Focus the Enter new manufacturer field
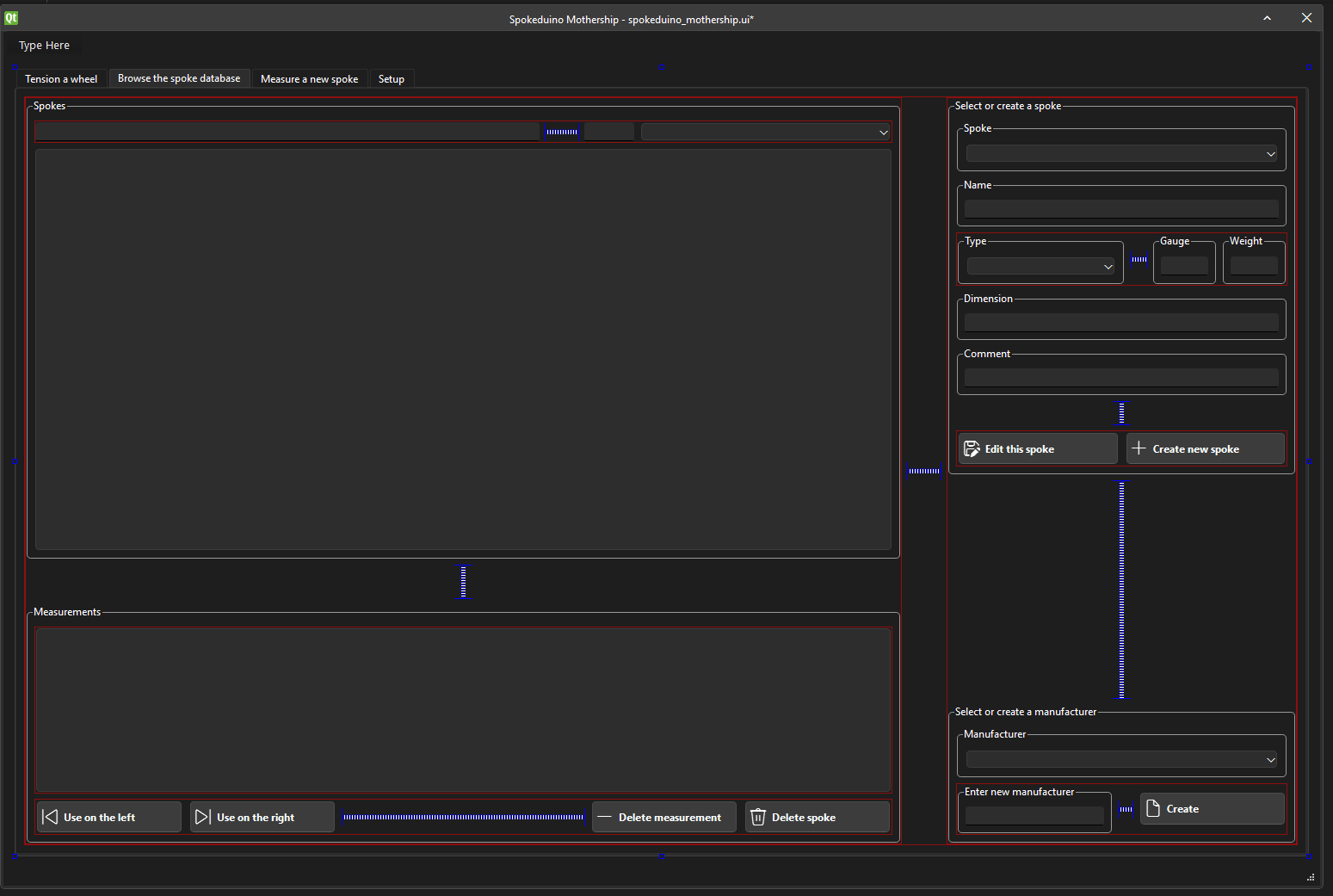The width and height of the screenshot is (1333, 896). pos(1034,815)
